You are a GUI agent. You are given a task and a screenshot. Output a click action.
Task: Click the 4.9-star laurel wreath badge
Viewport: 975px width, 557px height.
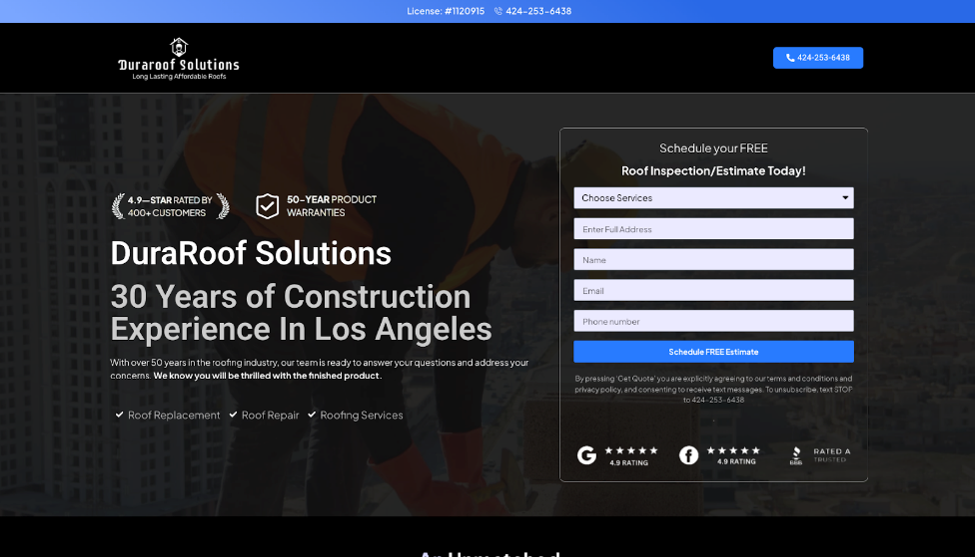[170, 206]
